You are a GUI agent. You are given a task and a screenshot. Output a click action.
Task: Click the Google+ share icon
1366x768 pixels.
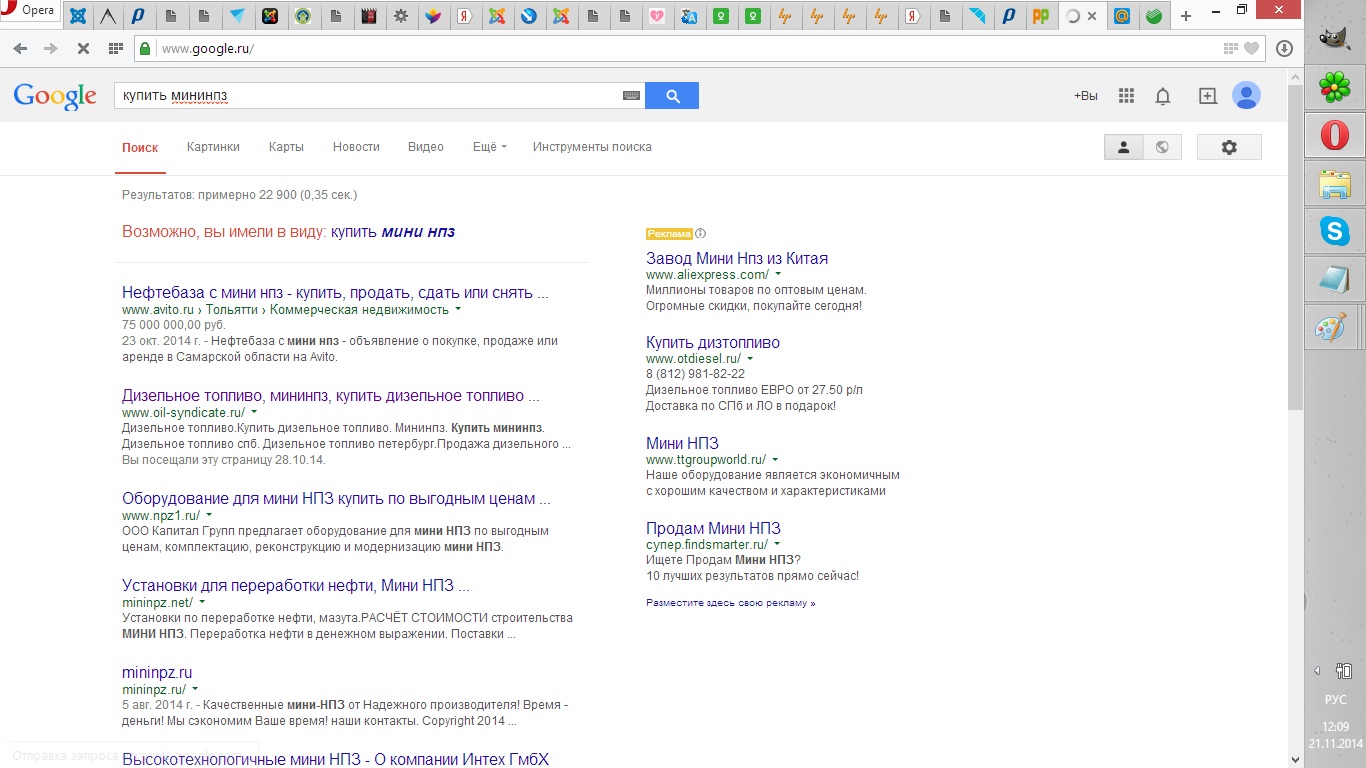[x=1208, y=96]
